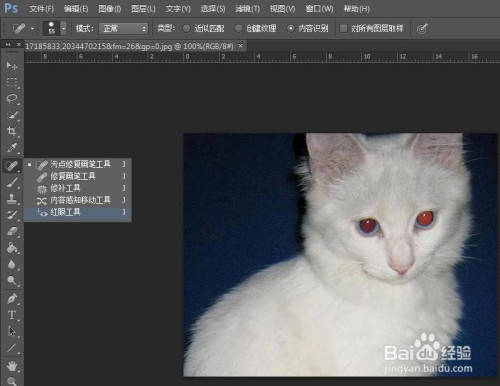Open 图层(L) menu
500x386 pixels.
(x=143, y=9)
